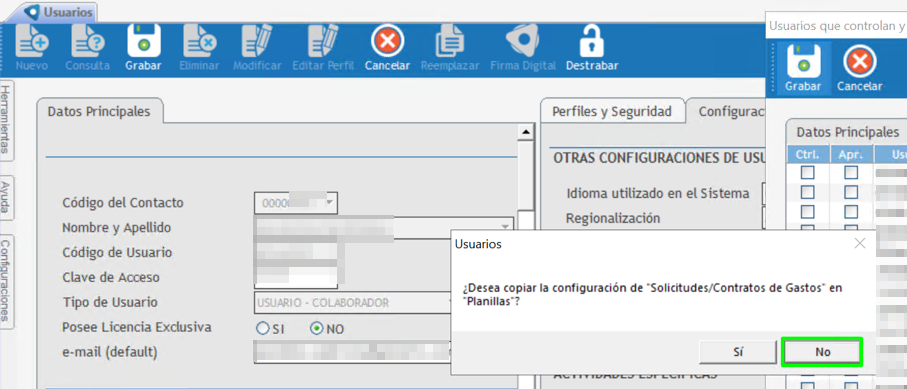Click the Destrabar padlock icon
The height and width of the screenshot is (389, 907).
click(x=592, y=47)
